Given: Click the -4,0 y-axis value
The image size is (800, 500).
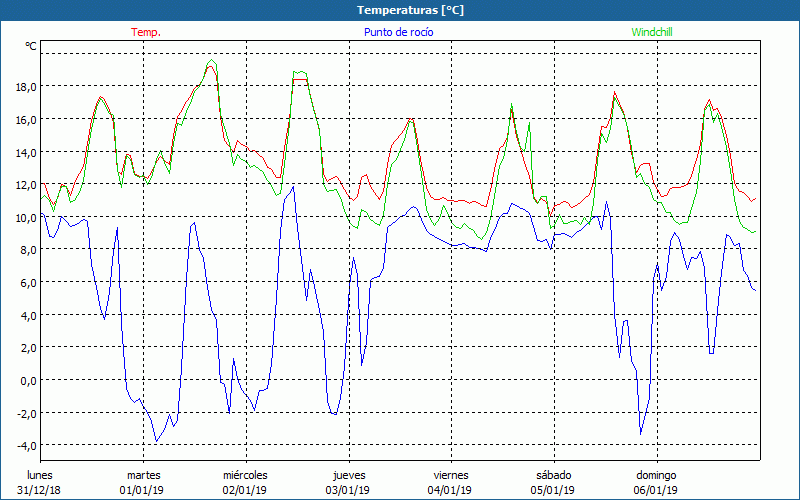Looking at the screenshot, I should 27,446.
